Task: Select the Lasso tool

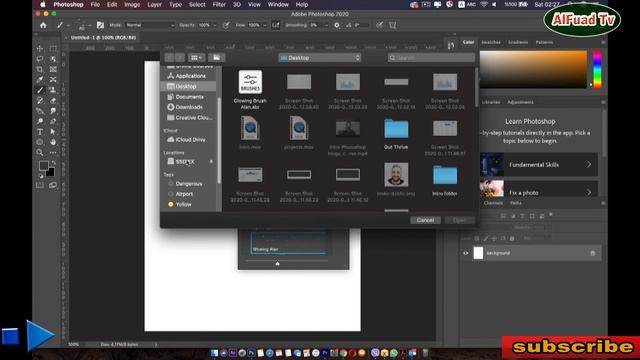Action: [40, 59]
